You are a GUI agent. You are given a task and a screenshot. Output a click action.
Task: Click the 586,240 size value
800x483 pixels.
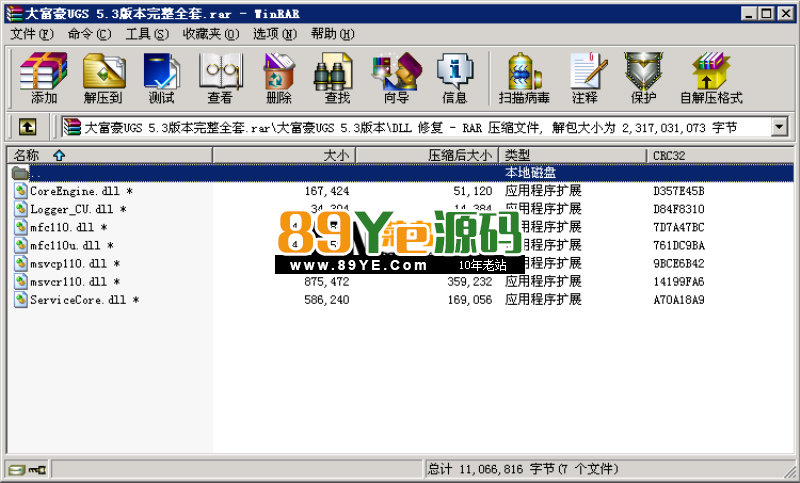coord(327,300)
